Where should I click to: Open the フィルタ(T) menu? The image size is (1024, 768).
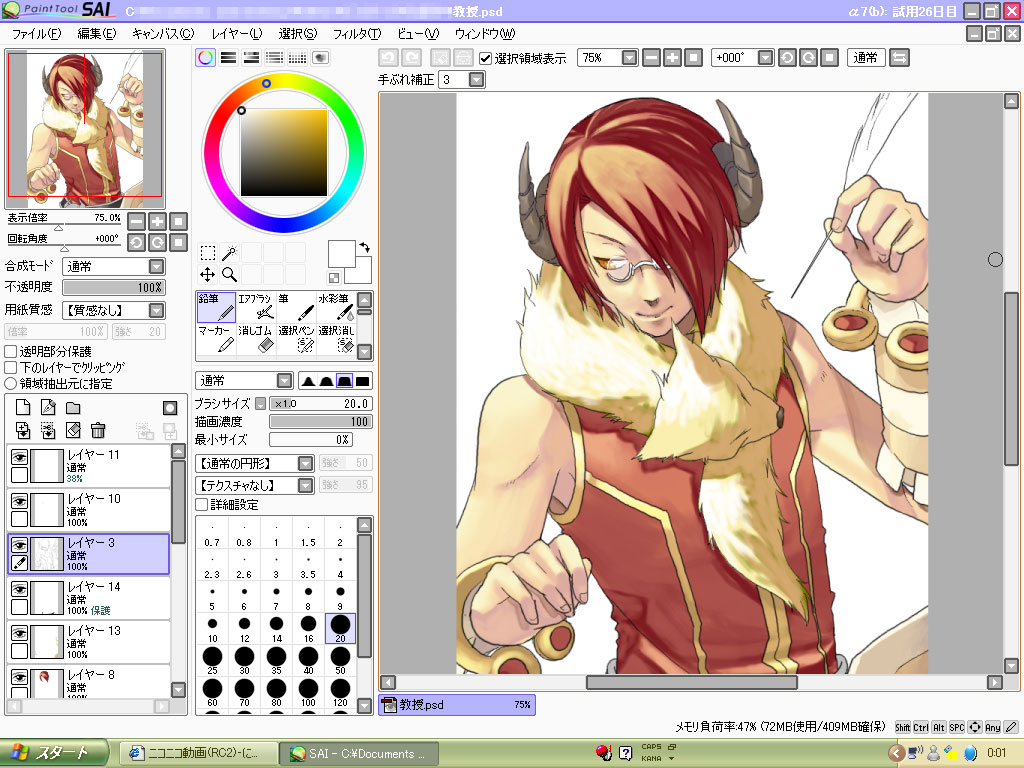pyautogui.click(x=357, y=34)
